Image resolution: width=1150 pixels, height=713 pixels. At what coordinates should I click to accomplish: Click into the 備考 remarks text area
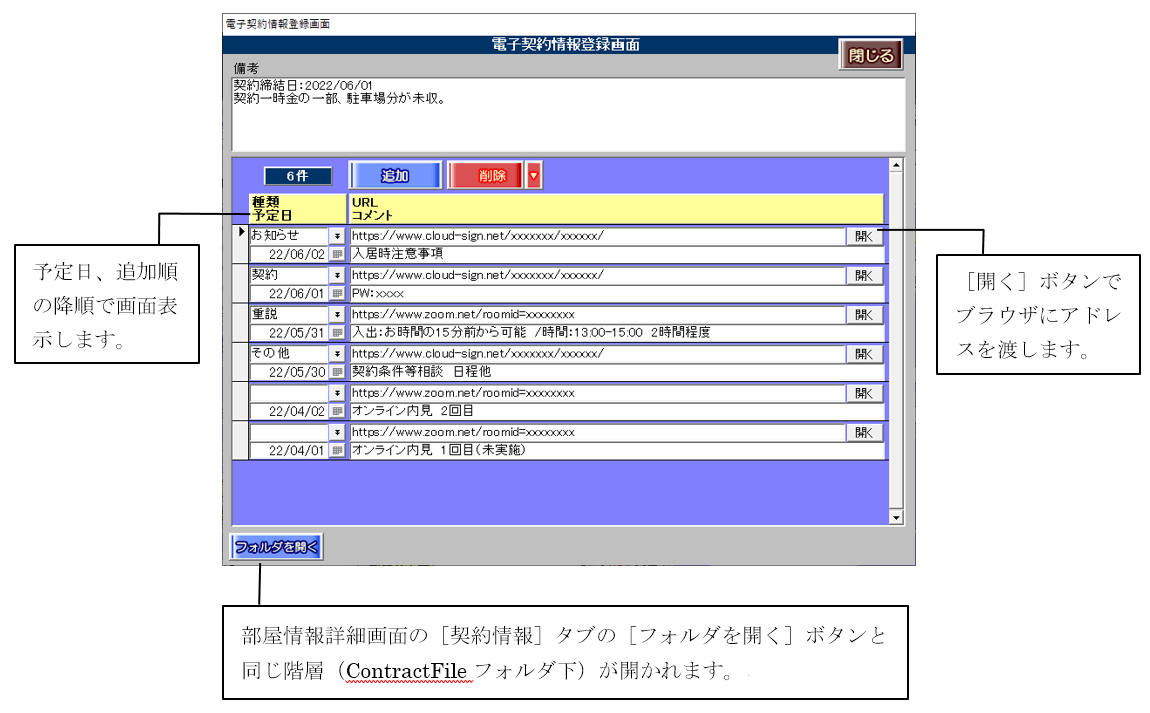pyautogui.click(x=567, y=122)
